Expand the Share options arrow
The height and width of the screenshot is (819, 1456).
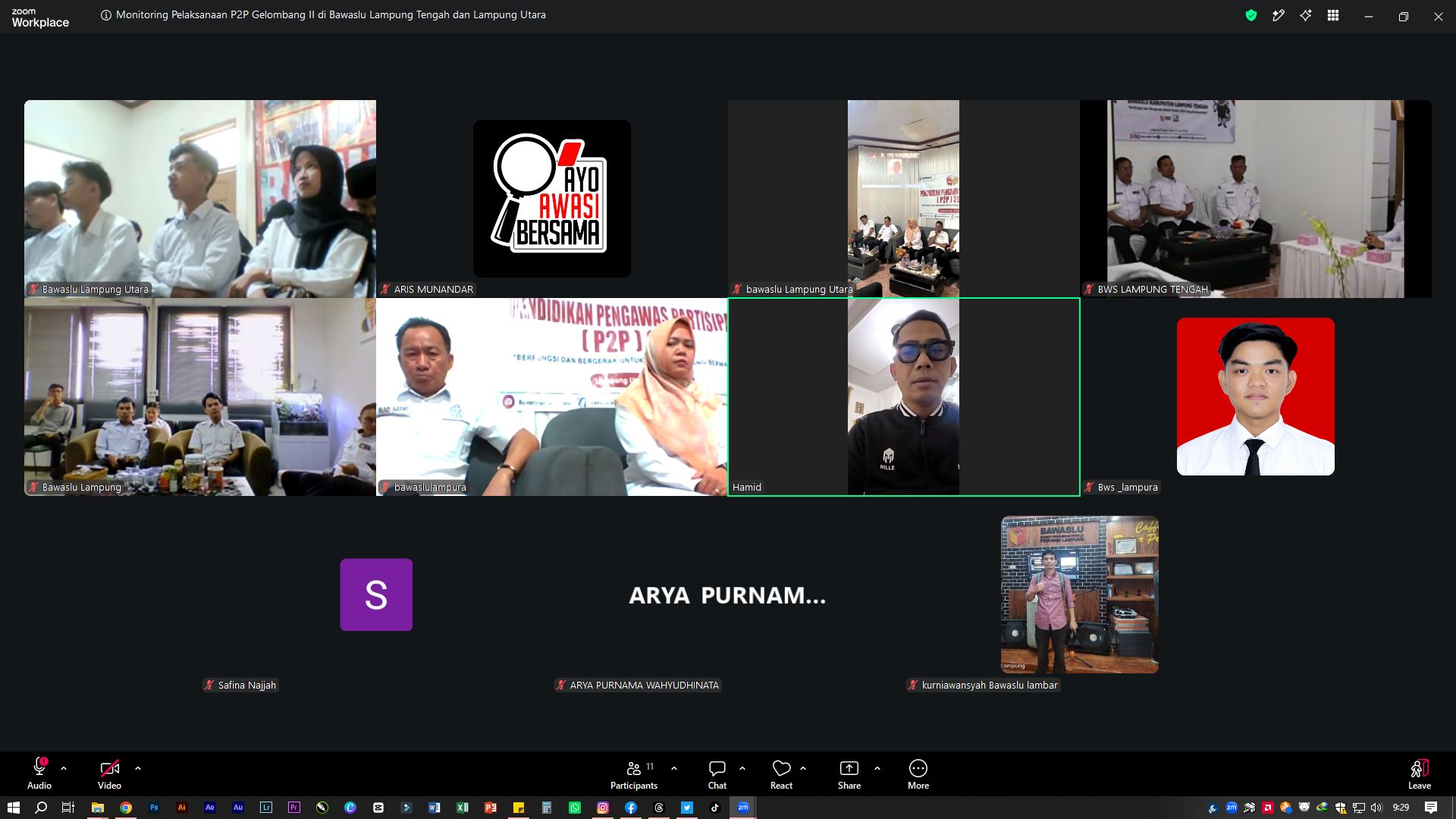pyautogui.click(x=877, y=768)
